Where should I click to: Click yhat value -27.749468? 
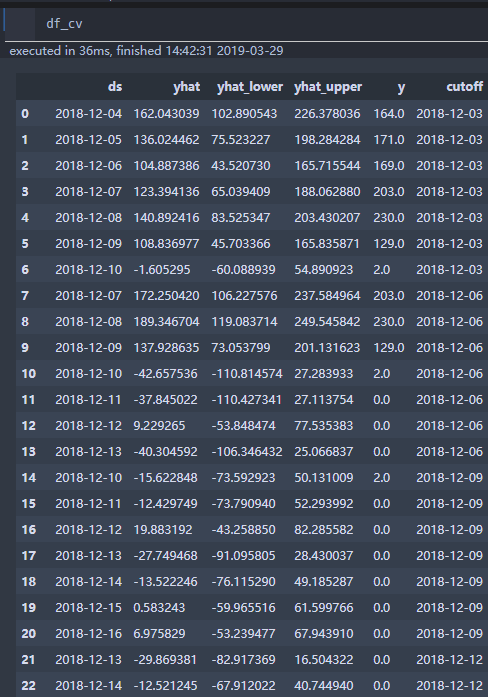pyautogui.click(x=165, y=556)
